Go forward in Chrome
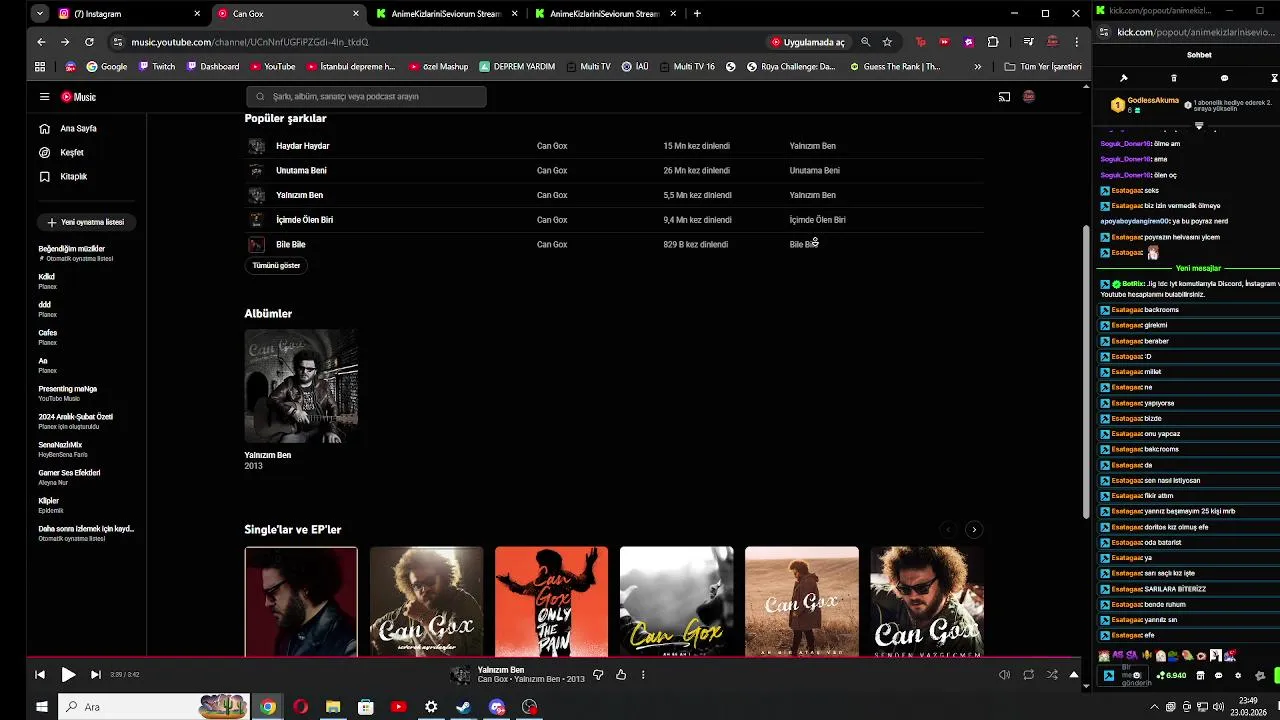 click(x=65, y=42)
